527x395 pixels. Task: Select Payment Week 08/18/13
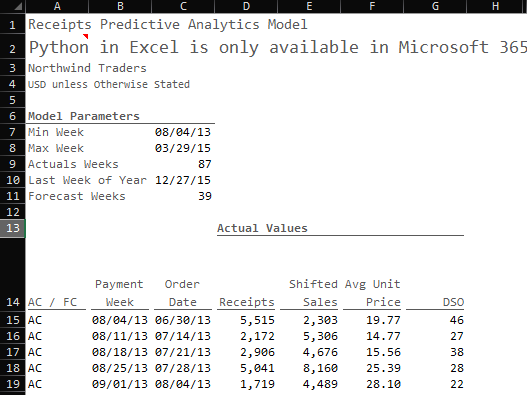click(120, 352)
